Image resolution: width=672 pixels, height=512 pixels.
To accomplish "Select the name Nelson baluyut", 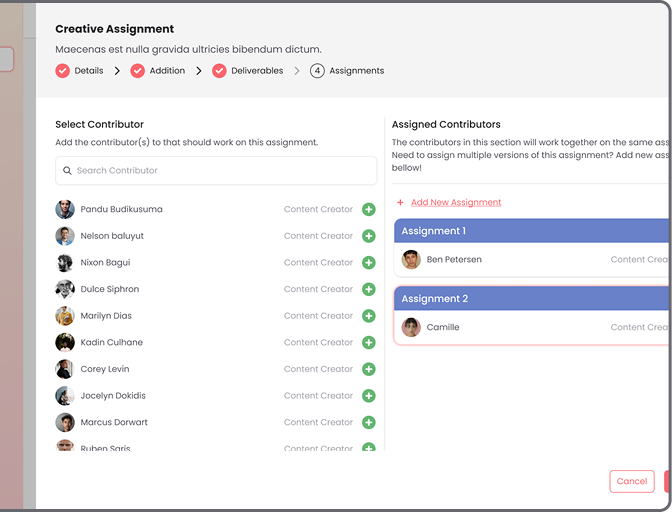I will [x=112, y=236].
